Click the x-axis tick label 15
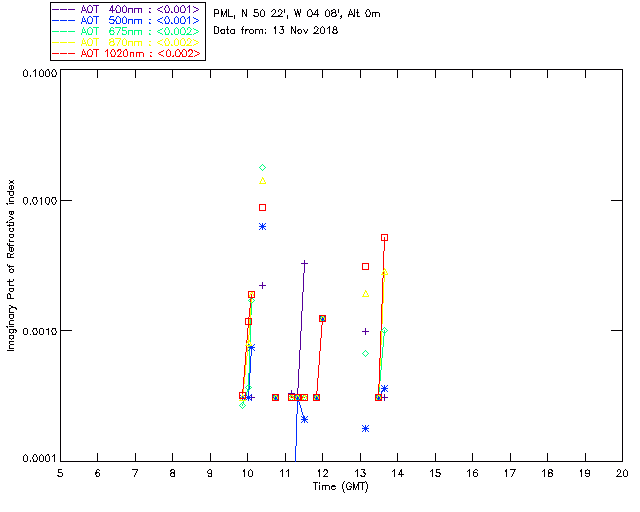Screen dimensions: 640x512 435,473
